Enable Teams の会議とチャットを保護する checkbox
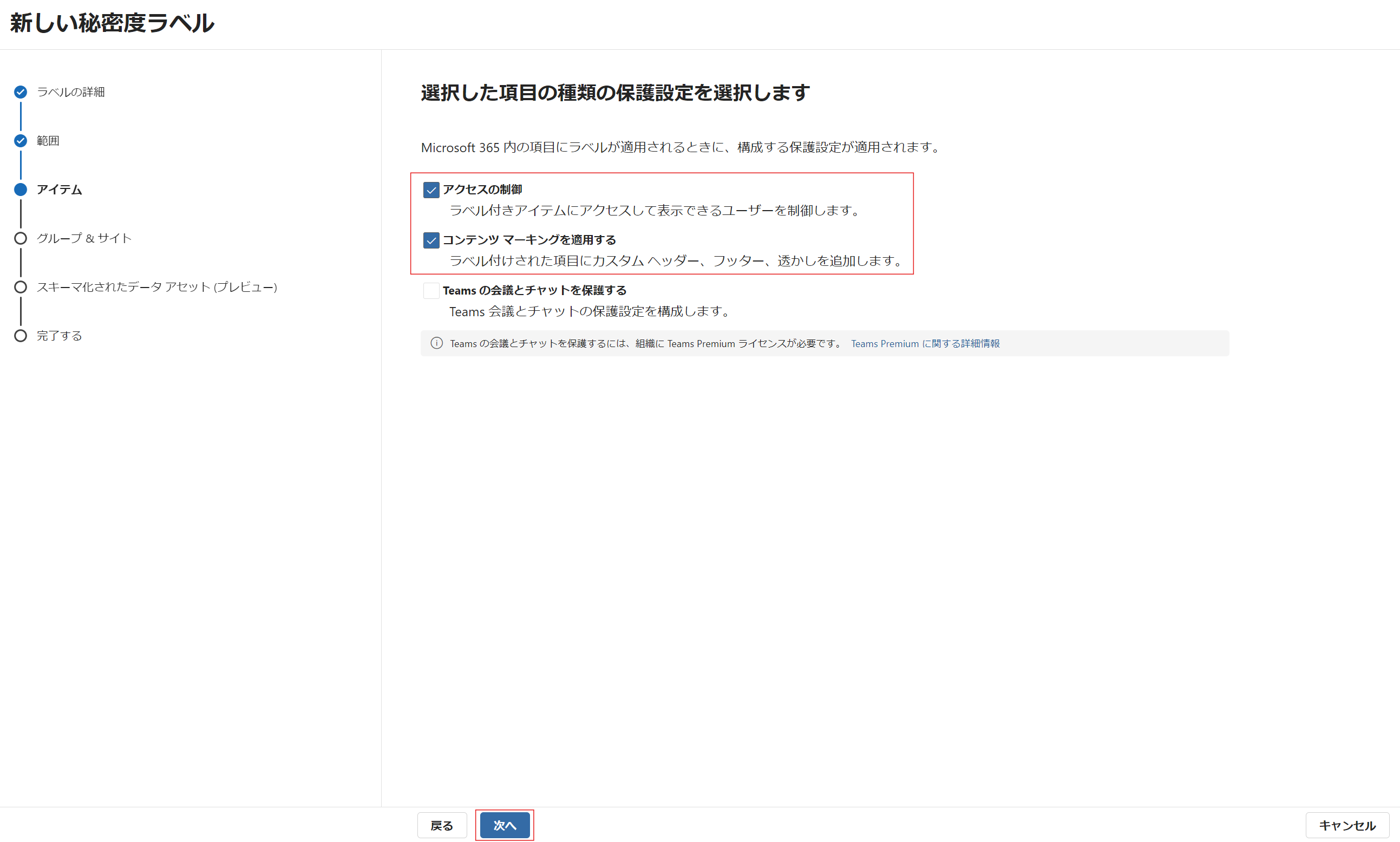Viewport: 1400px width, 842px height. (x=431, y=290)
